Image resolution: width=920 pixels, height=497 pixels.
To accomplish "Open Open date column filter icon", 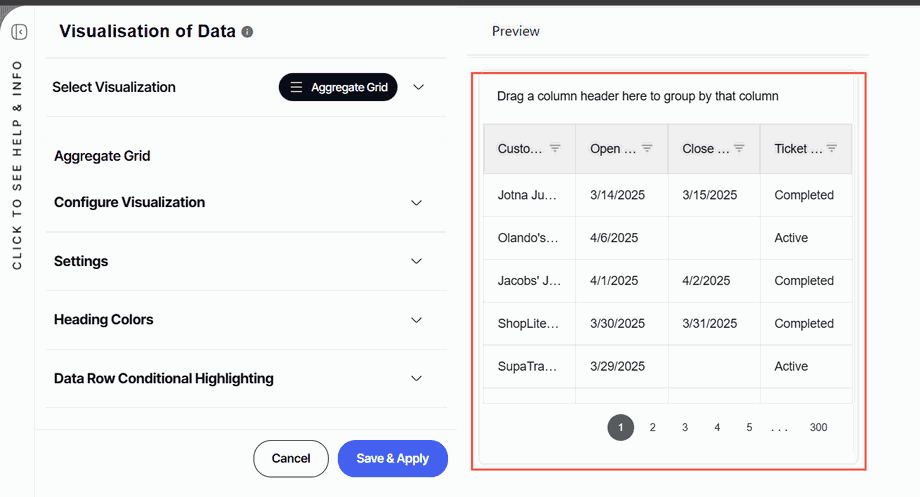I will 647,148.
